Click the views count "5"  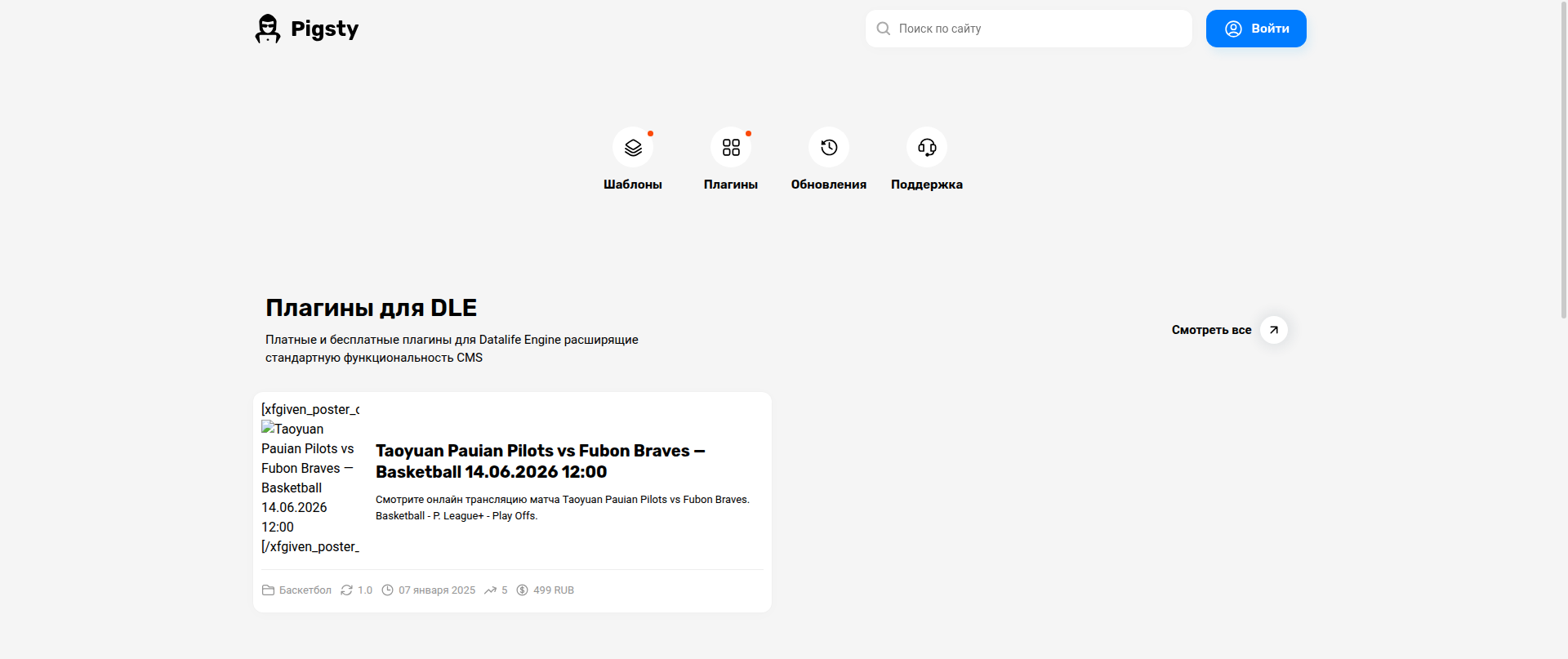[x=505, y=590]
